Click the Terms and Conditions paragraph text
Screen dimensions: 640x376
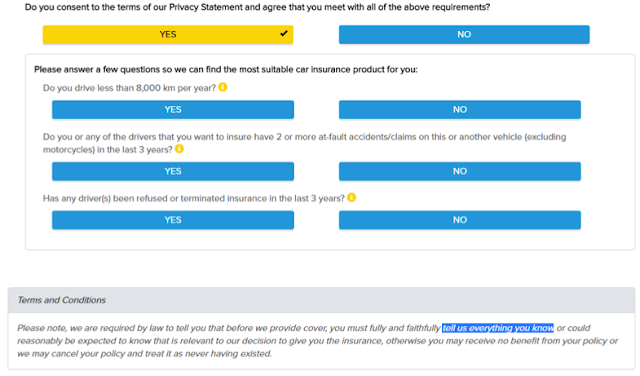(x=318, y=340)
